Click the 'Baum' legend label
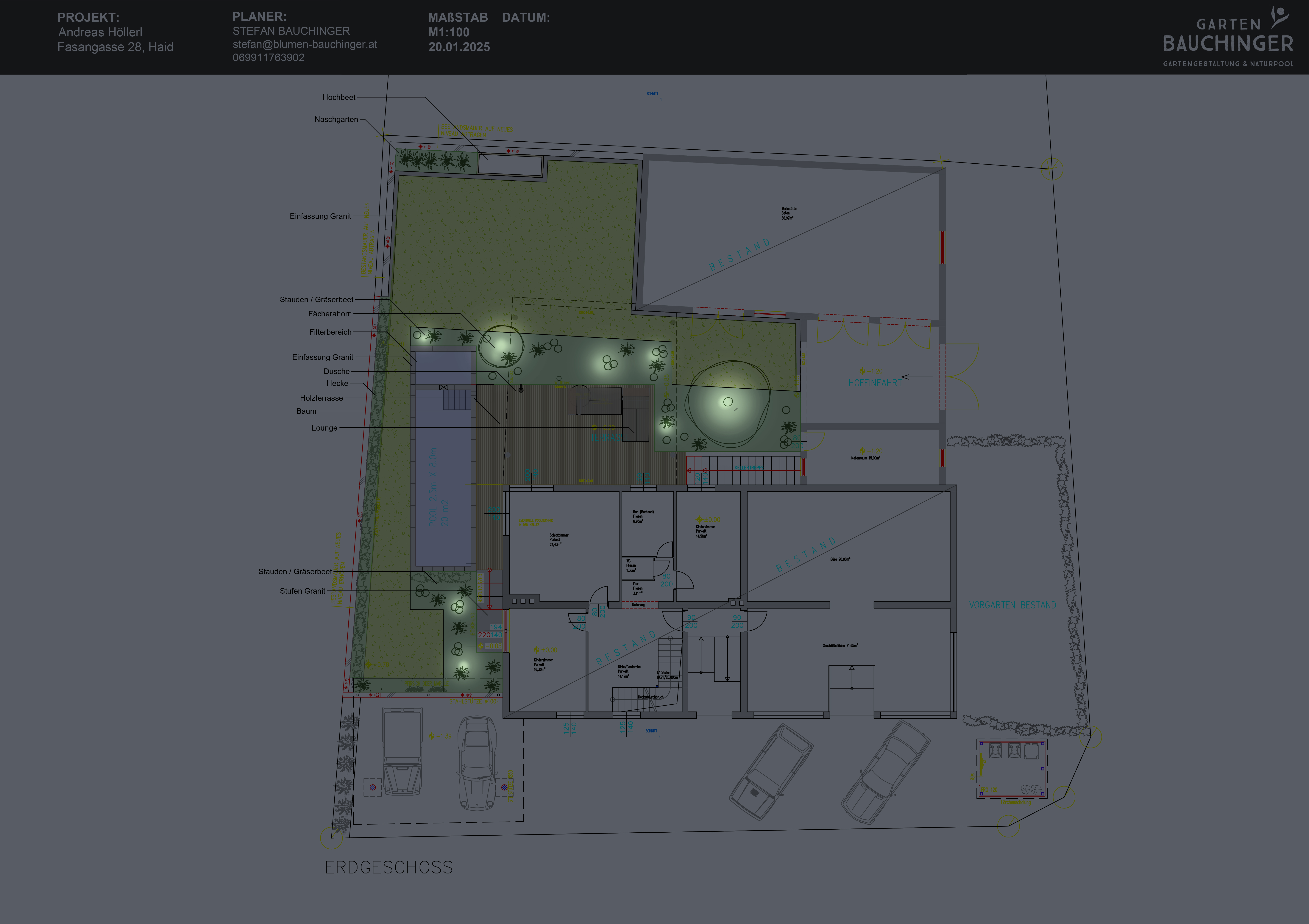Image resolution: width=1309 pixels, height=924 pixels. point(306,411)
